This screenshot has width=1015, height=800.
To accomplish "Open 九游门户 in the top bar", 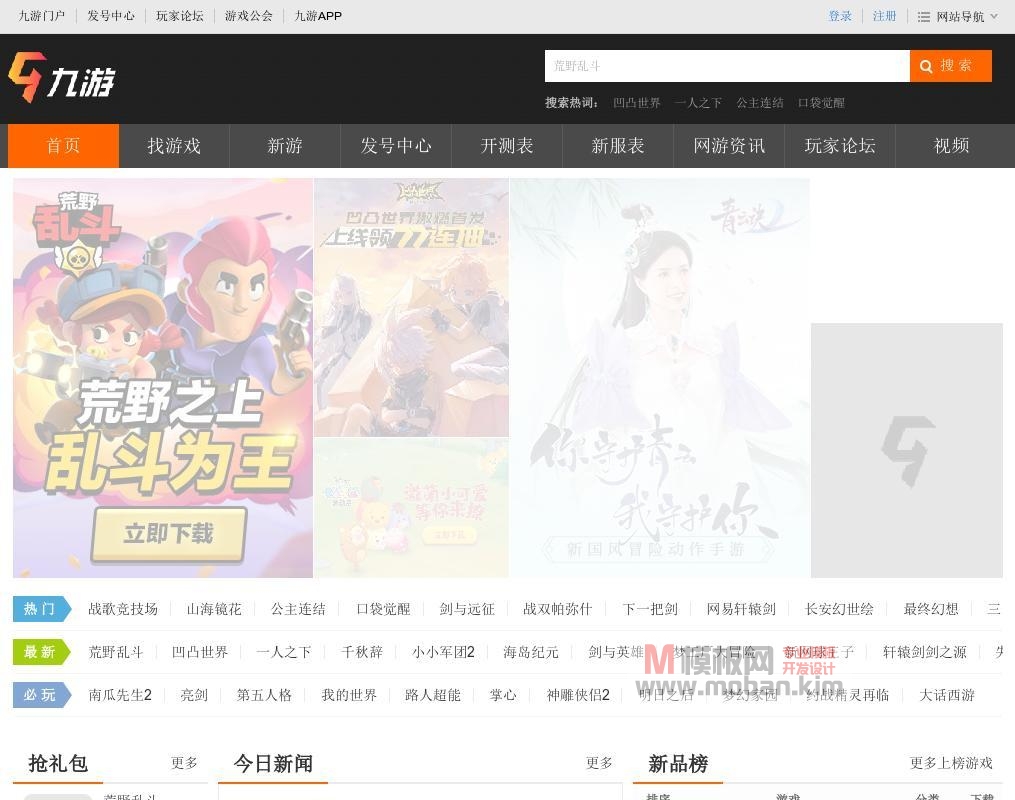I will coord(41,16).
